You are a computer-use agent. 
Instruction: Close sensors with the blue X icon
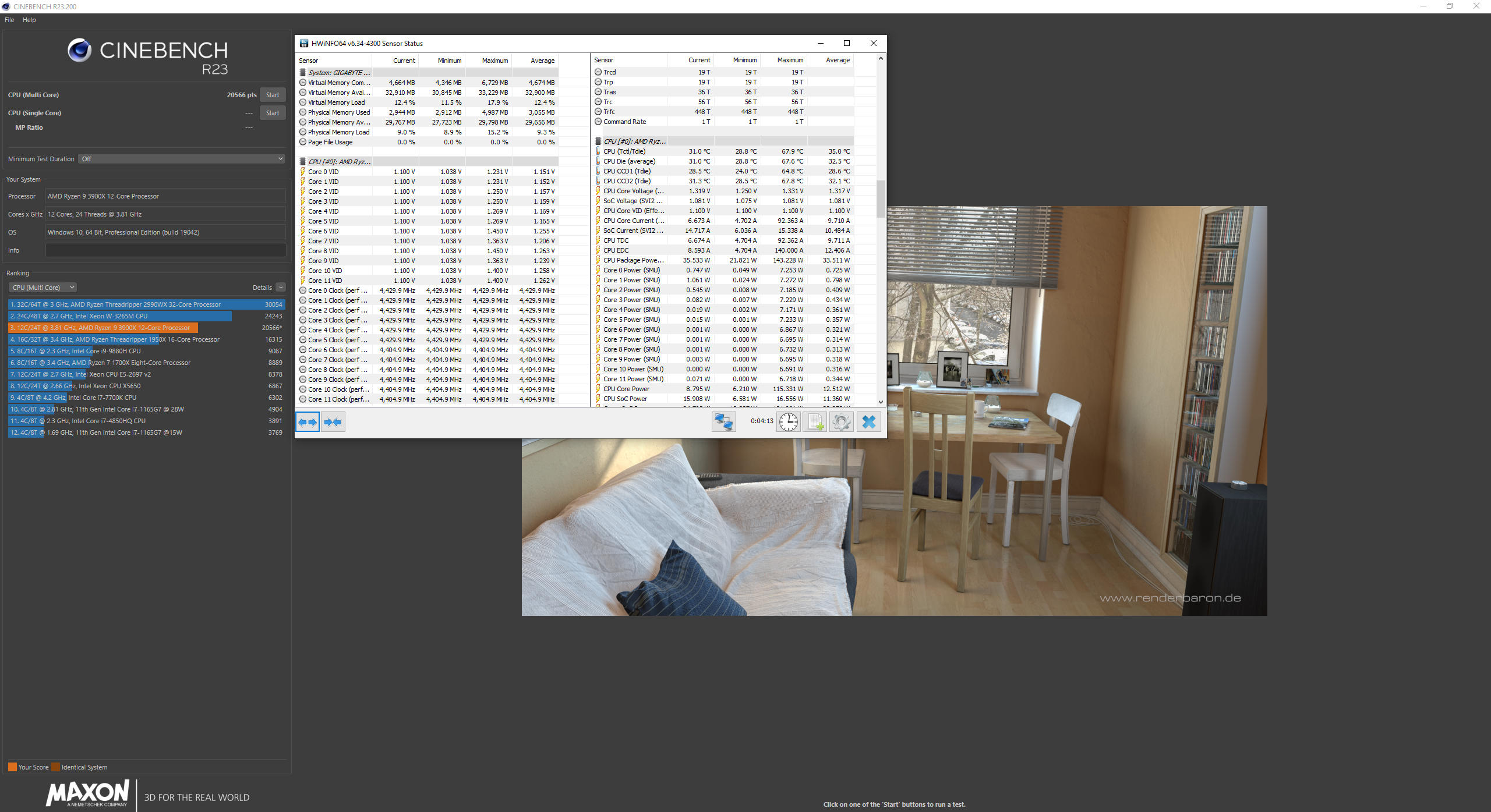tap(868, 422)
